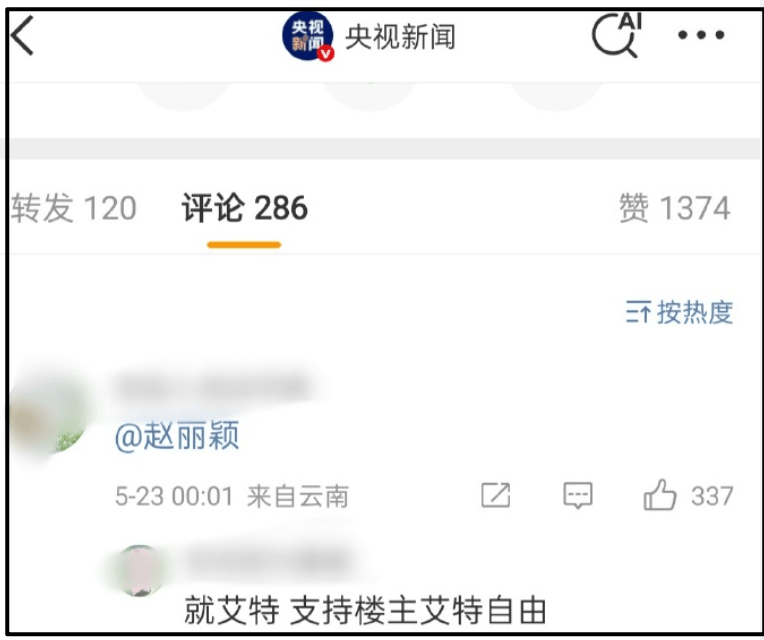Open the three-dot more options menu
Image resolution: width=764 pixels, height=640 pixels.
(701, 35)
